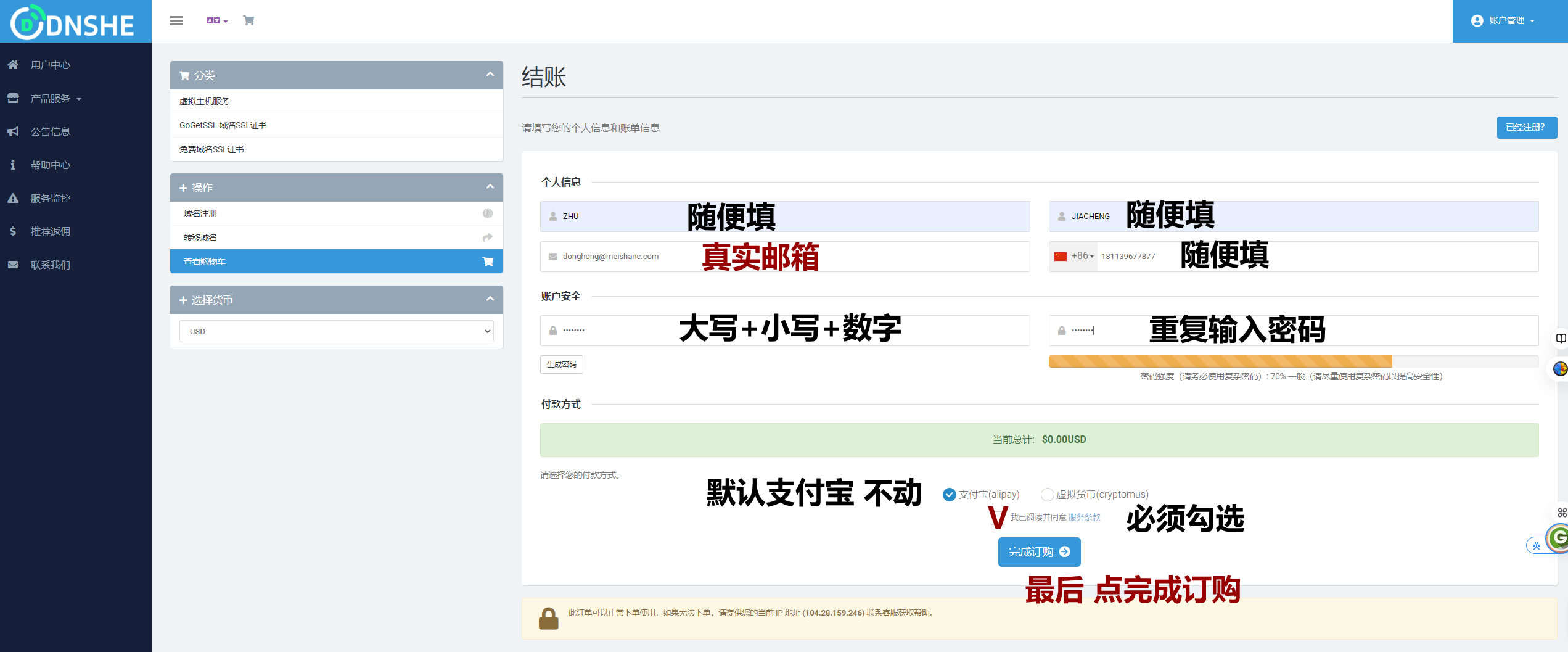Collapse the 操作 panel chevron

[x=490, y=187]
